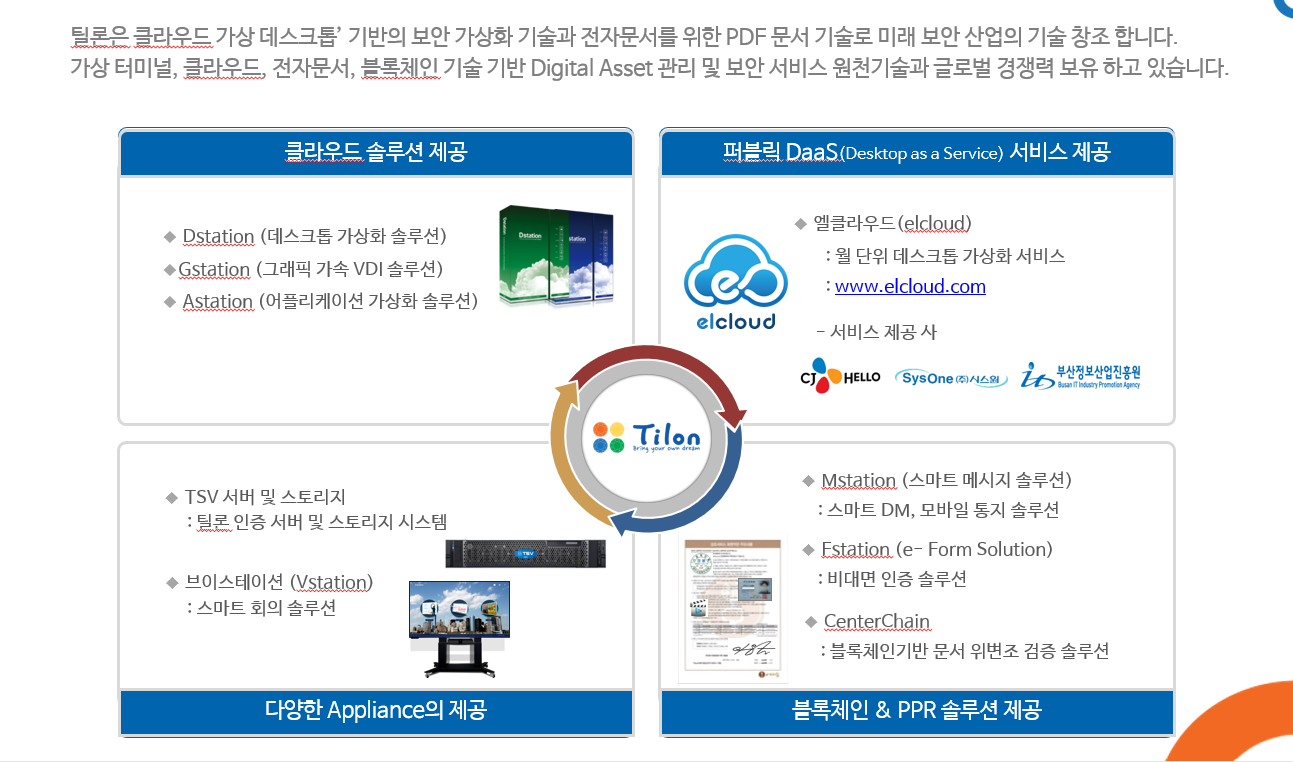Click the 다양한 Appliance의 제공 footer banner
1293x762 pixels.
click(x=376, y=711)
